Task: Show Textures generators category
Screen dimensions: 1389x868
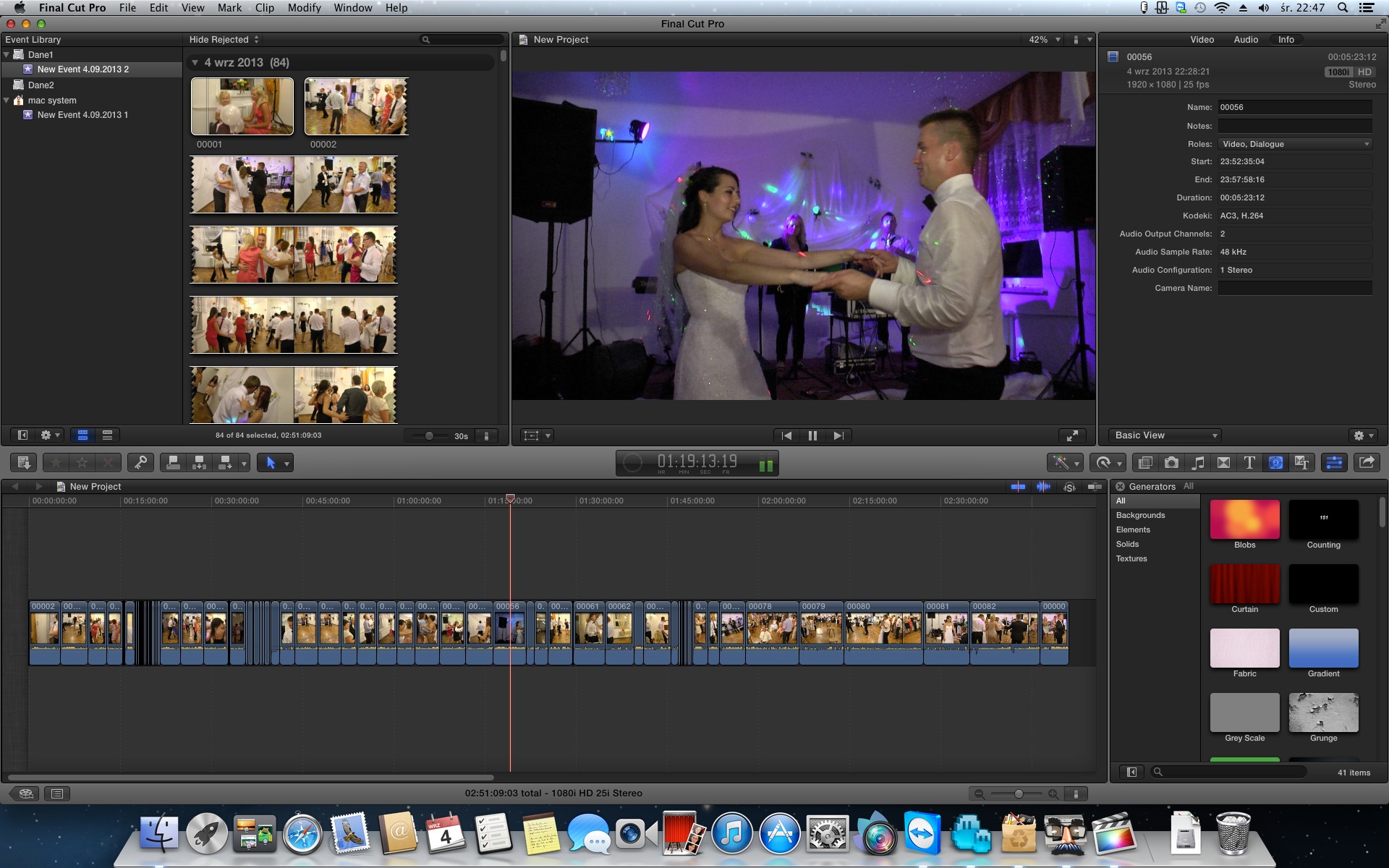Action: (x=1131, y=558)
